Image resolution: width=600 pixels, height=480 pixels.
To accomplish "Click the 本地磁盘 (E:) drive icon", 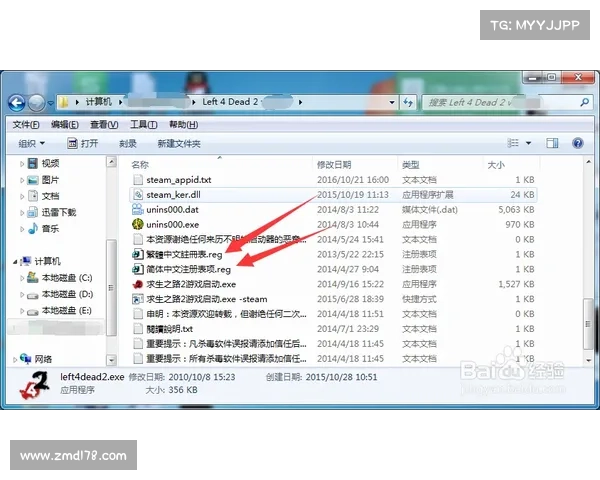I will point(33,311).
